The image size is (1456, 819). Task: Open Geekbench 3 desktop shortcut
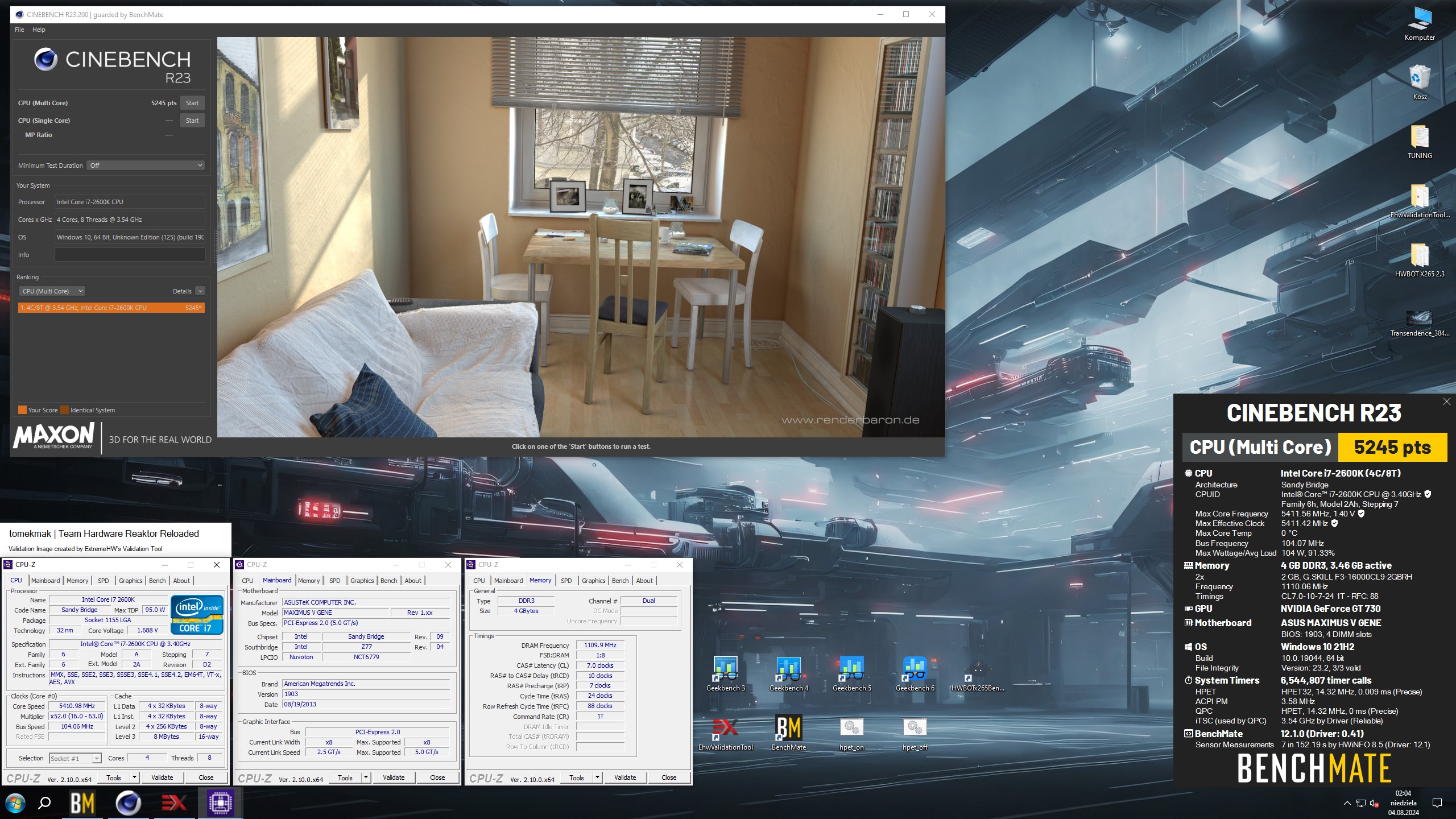(x=725, y=674)
